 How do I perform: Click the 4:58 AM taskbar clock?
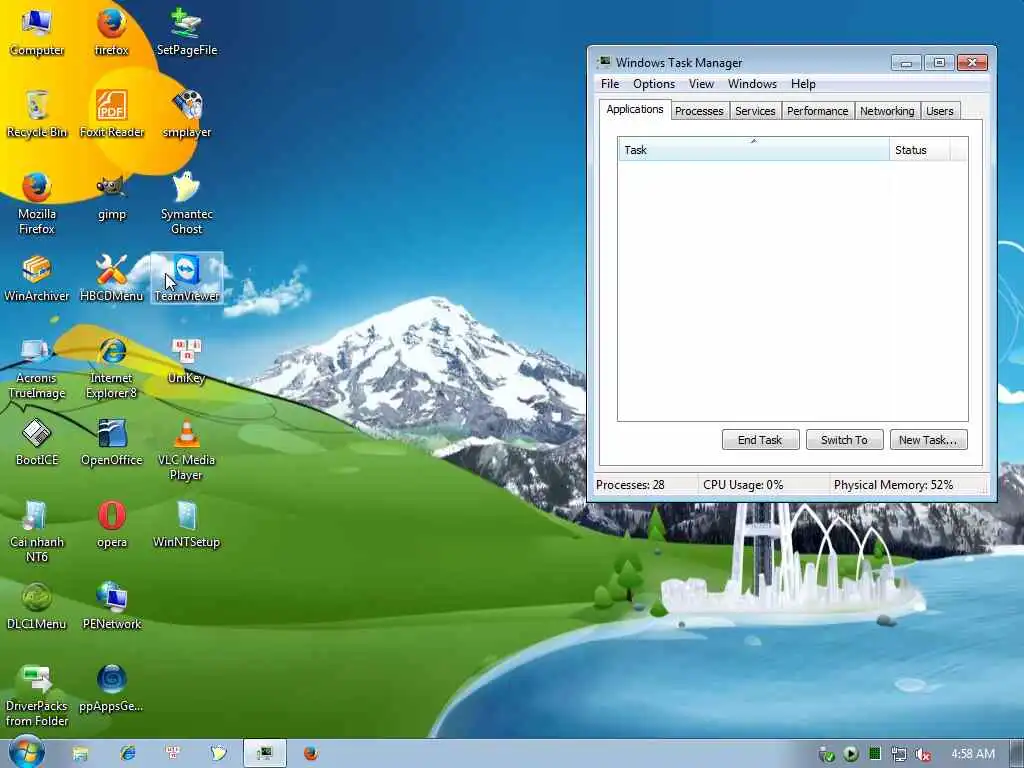click(972, 754)
